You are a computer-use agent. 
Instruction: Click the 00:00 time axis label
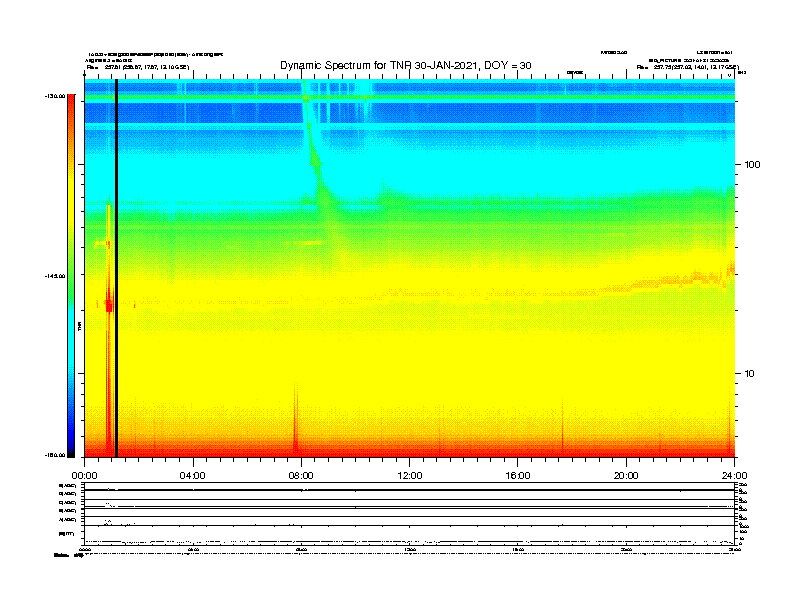(84, 476)
